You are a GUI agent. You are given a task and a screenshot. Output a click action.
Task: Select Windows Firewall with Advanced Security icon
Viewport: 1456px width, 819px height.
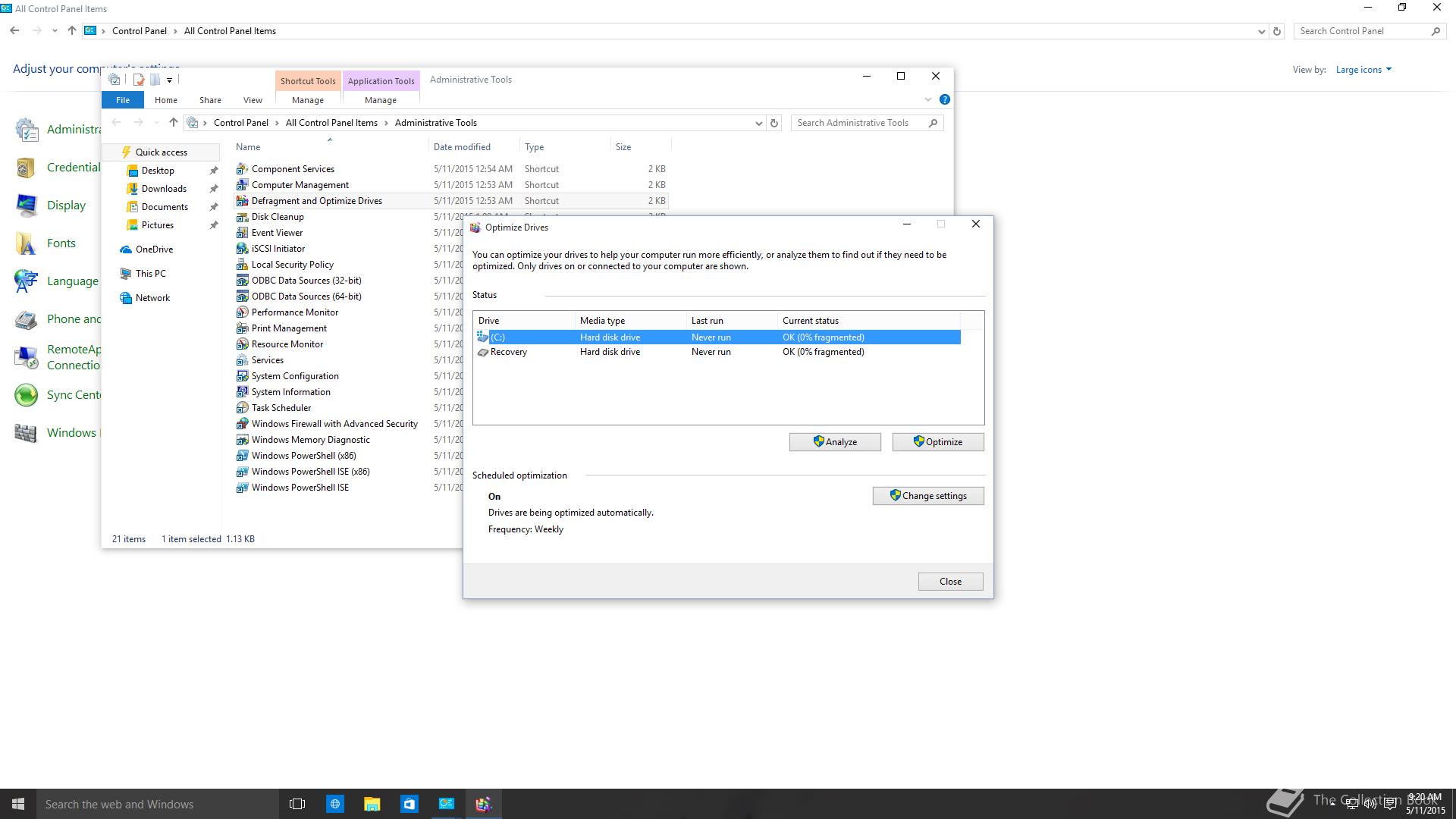242,424
